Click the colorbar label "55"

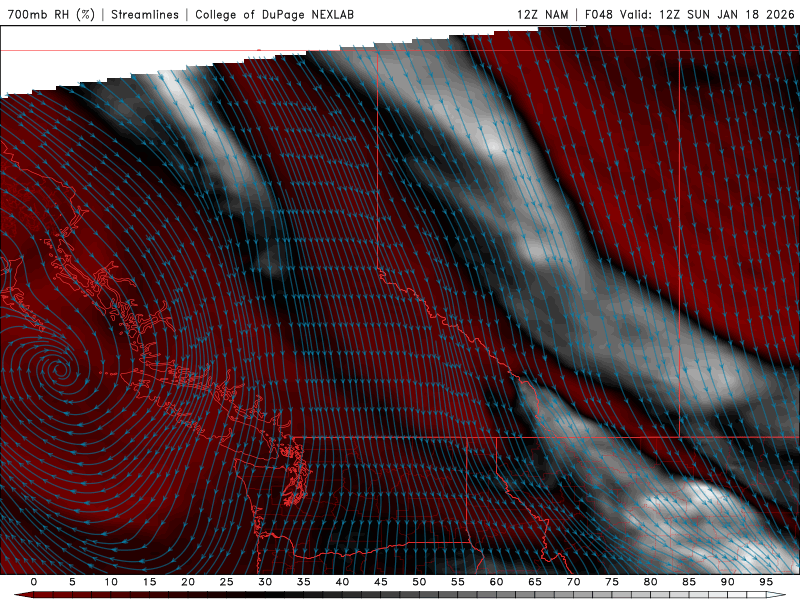pyautogui.click(x=458, y=582)
